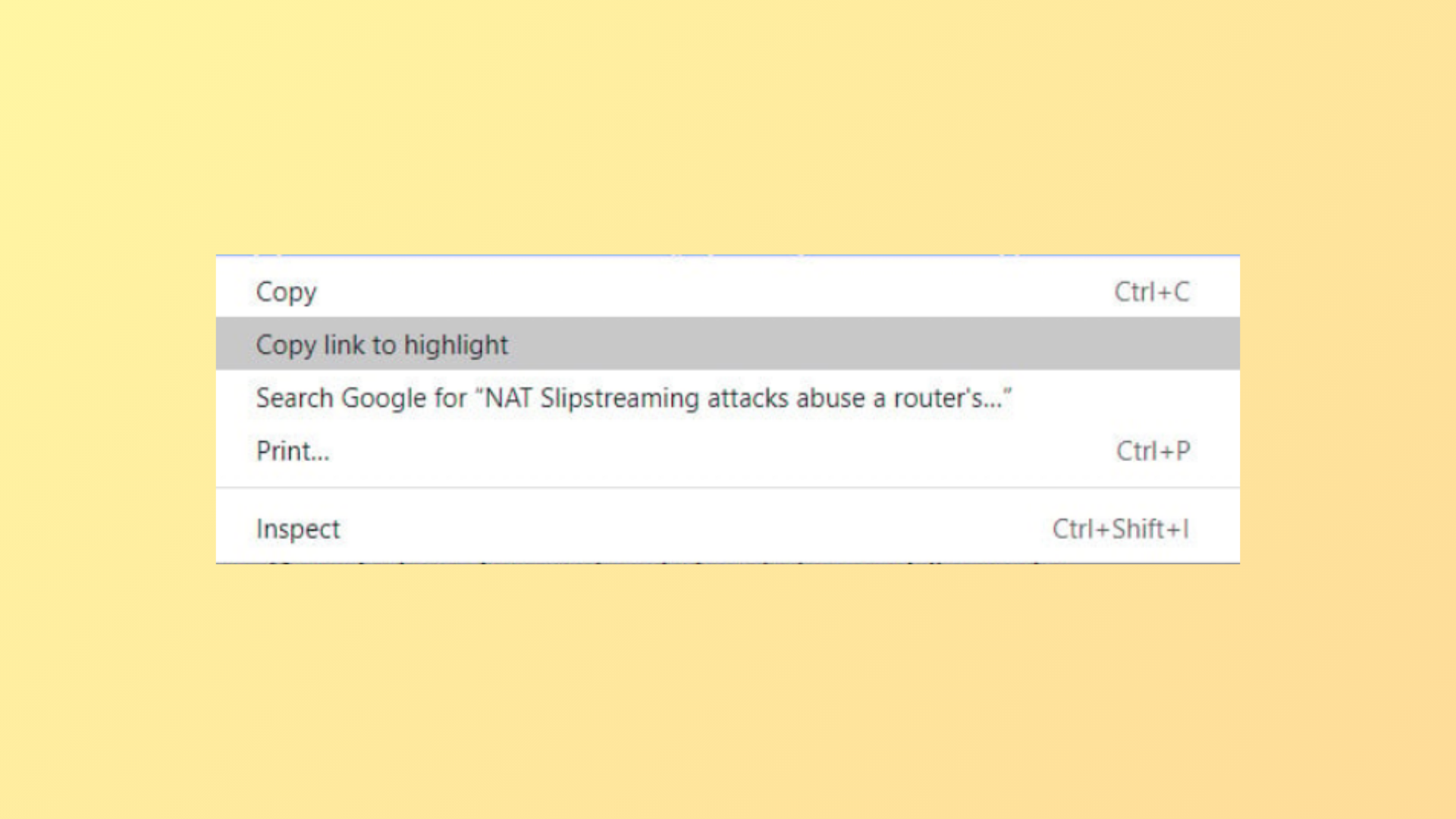Print the current page
Image resolution: width=1456 pixels, height=819 pixels.
click(293, 450)
